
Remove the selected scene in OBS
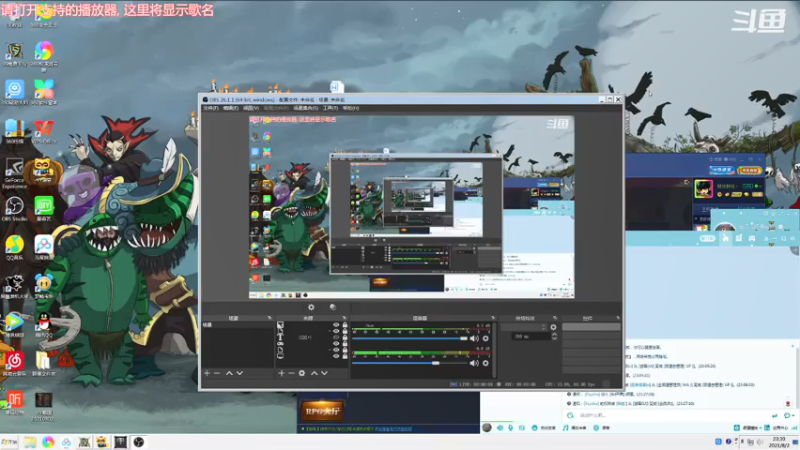[x=217, y=373]
